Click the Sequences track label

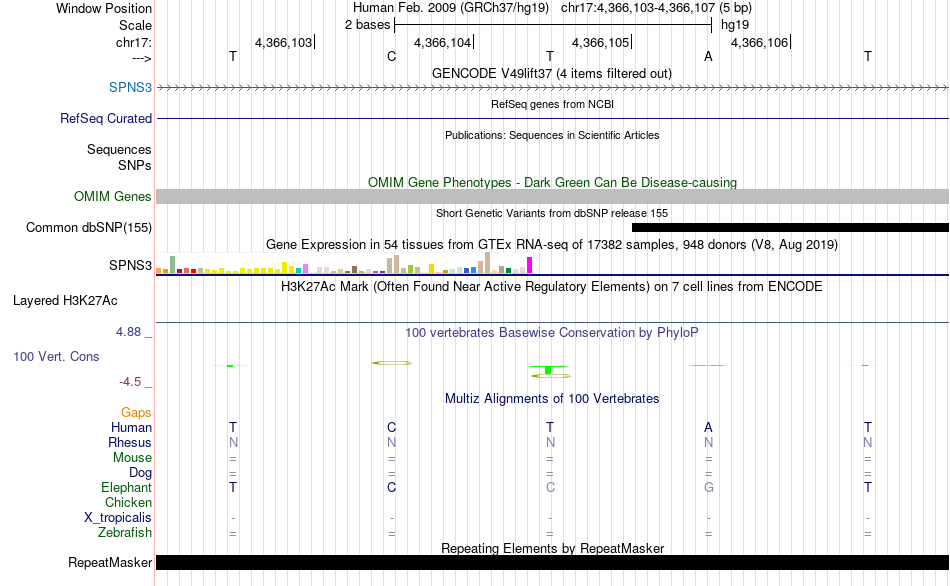pyautogui.click(x=119, y=149)
